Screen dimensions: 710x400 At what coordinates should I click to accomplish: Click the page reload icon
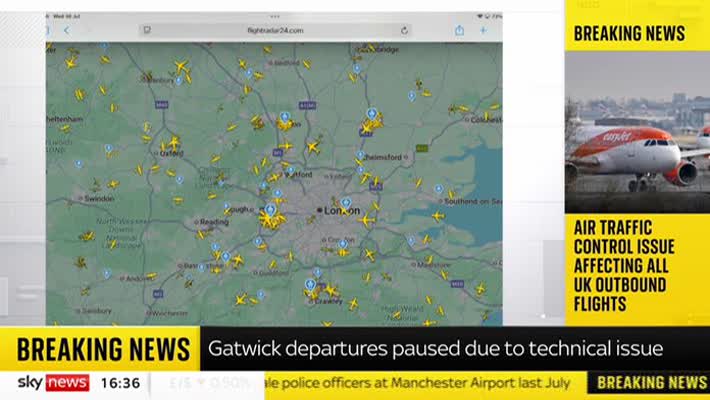(404, 30)
